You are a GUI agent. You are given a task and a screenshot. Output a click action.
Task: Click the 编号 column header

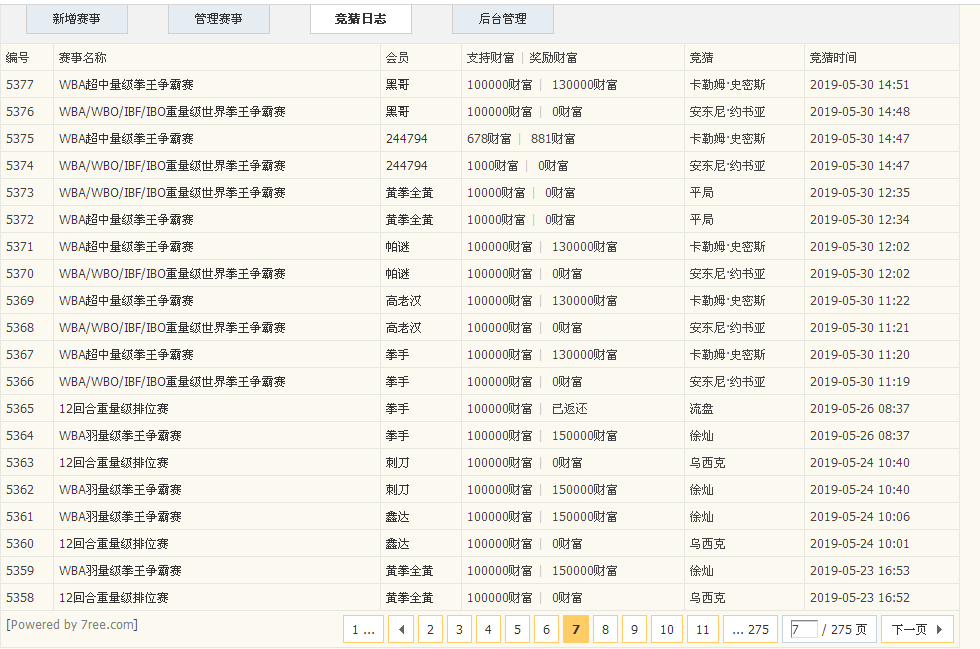click(x=18, y=58)
